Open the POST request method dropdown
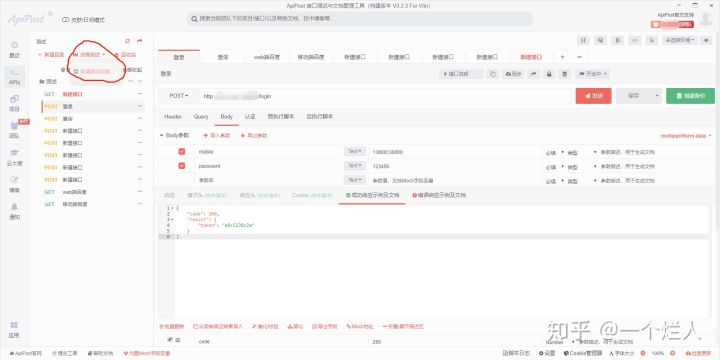 [x=179, y=96]
